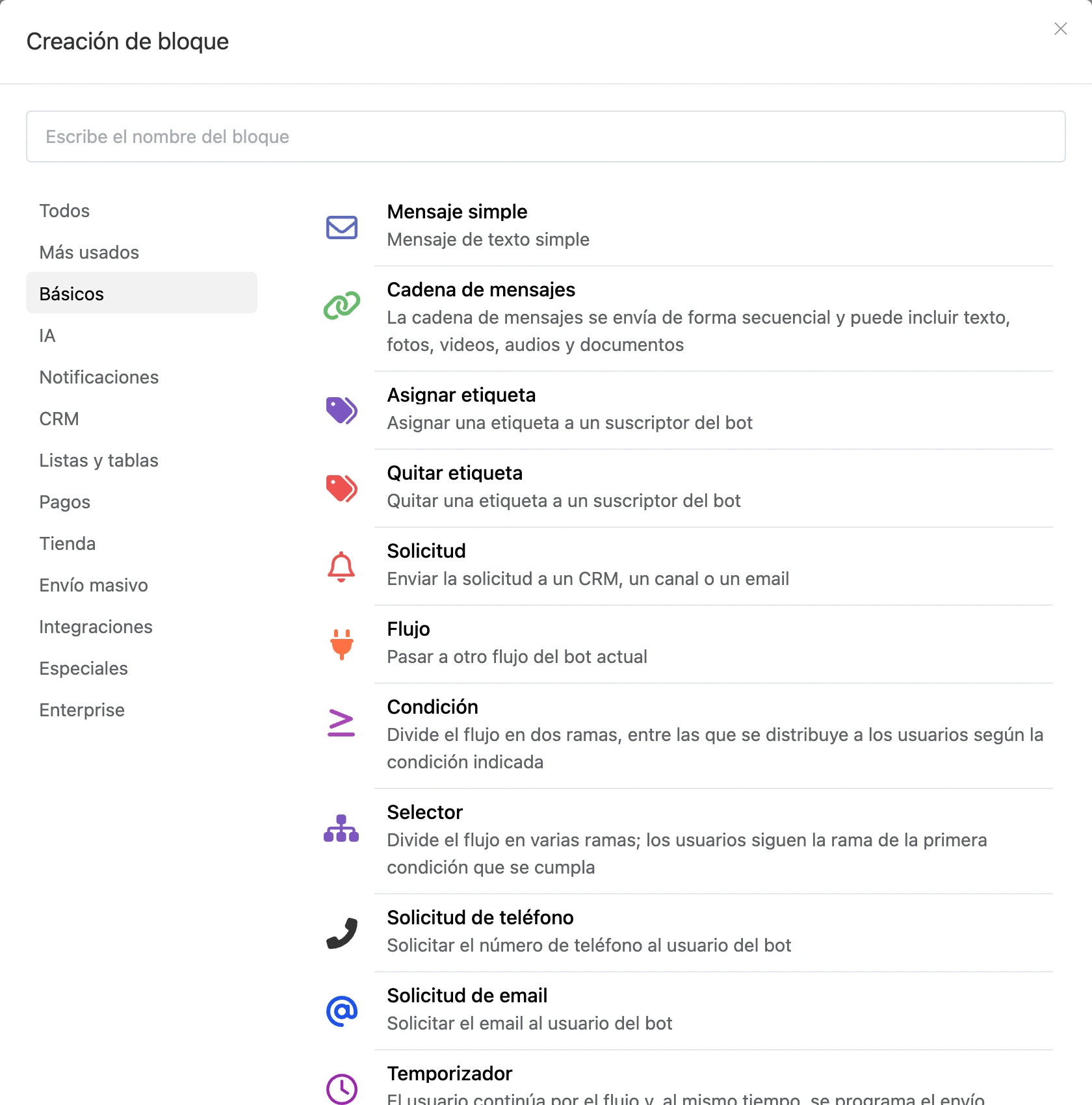Switch to the Envío masivo category
The image size is (1092, 1105).
tap(142, 585)
